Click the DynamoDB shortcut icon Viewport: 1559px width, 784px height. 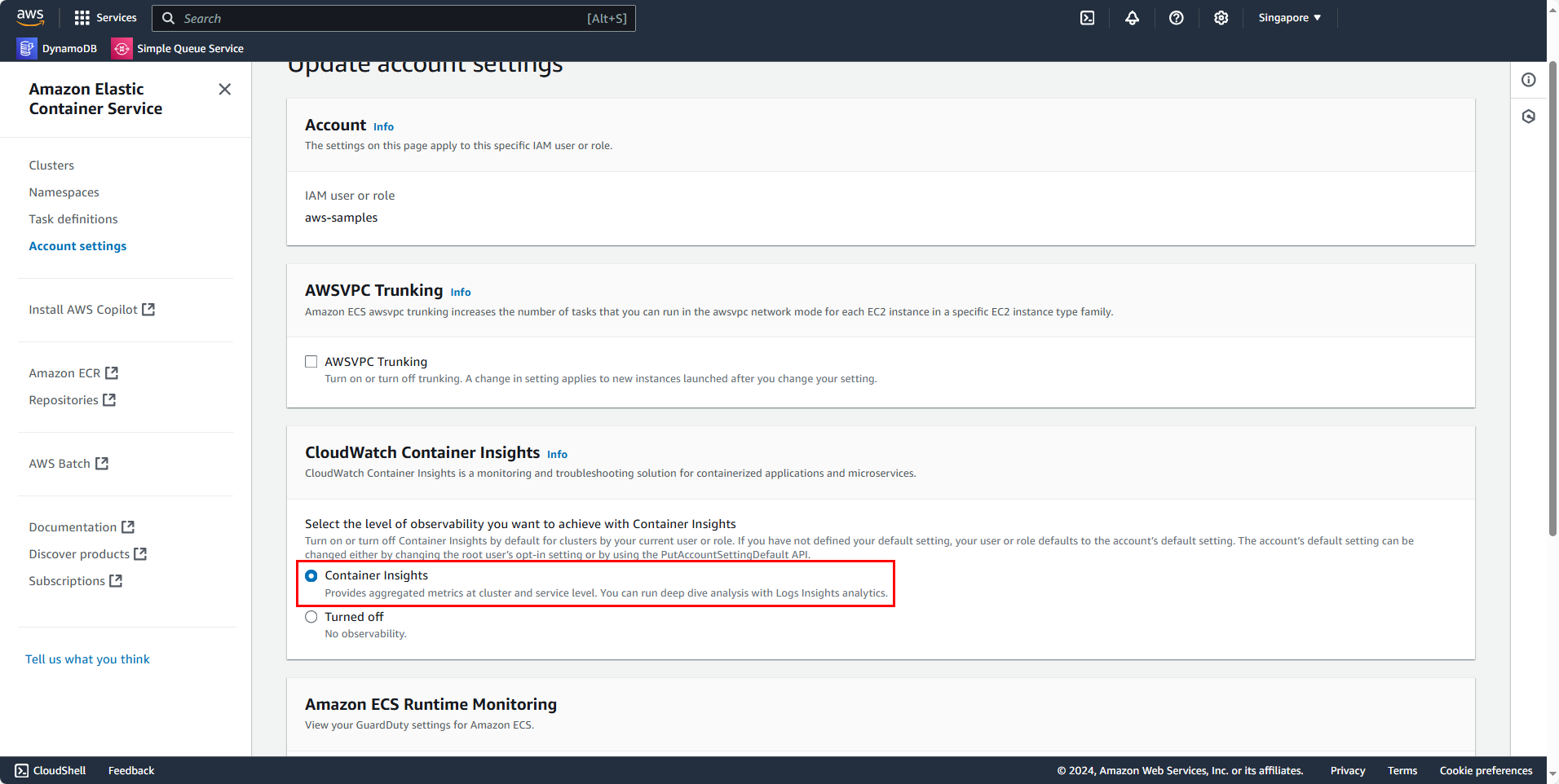click(27, 49)
